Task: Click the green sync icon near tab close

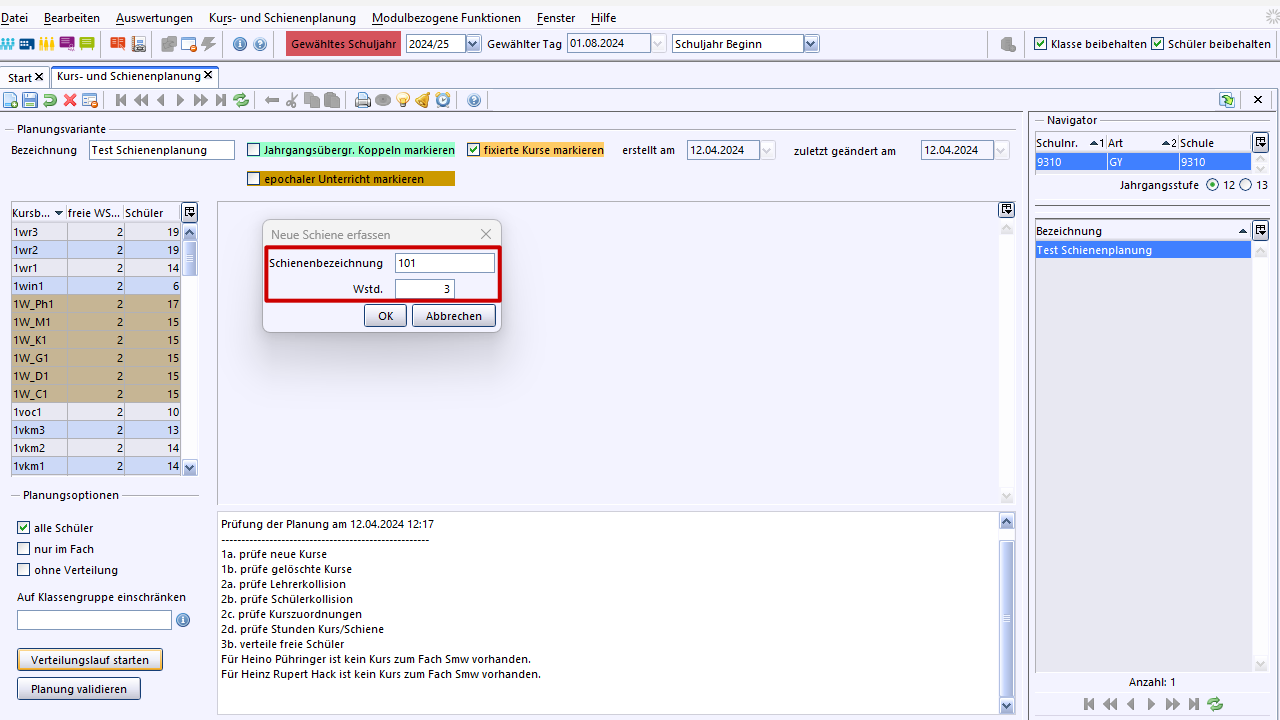Action: click(x=1227, y=100)
